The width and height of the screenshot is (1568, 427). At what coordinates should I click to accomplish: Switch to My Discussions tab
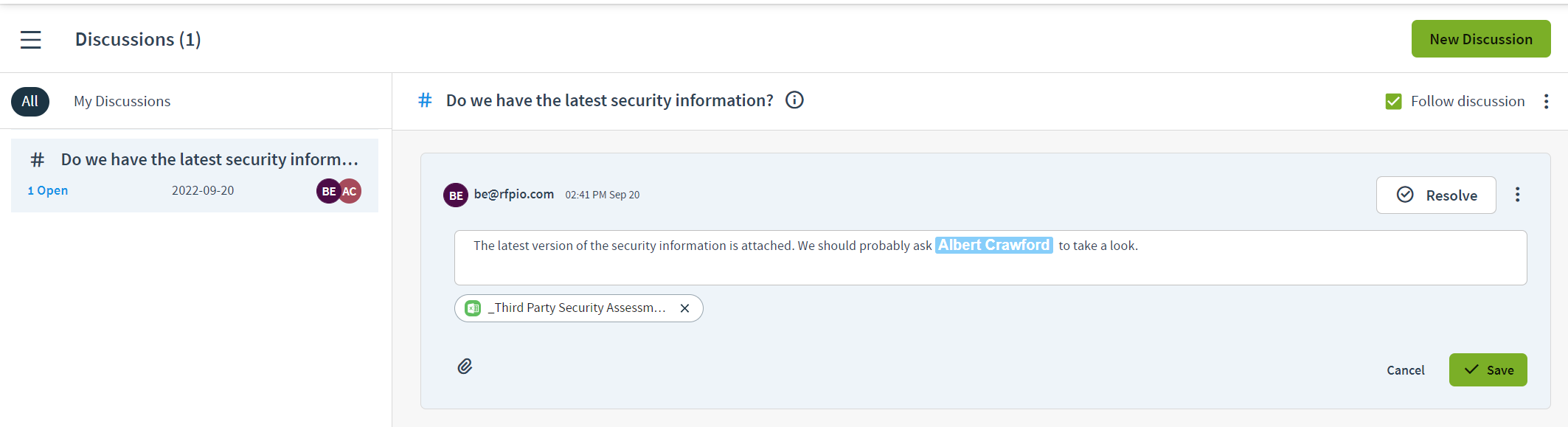(122, 102)
